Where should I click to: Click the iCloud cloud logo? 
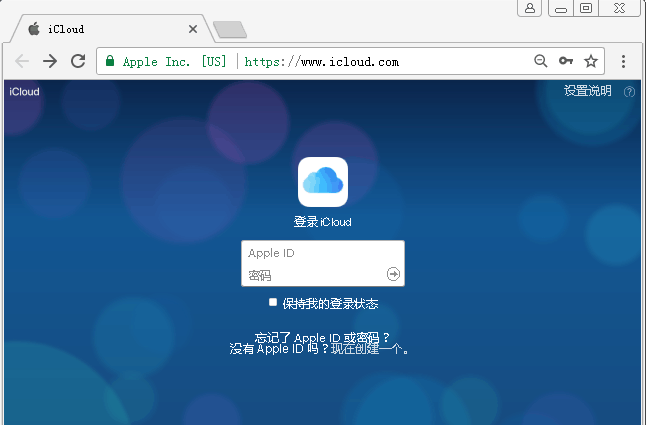tap(323, 182)
